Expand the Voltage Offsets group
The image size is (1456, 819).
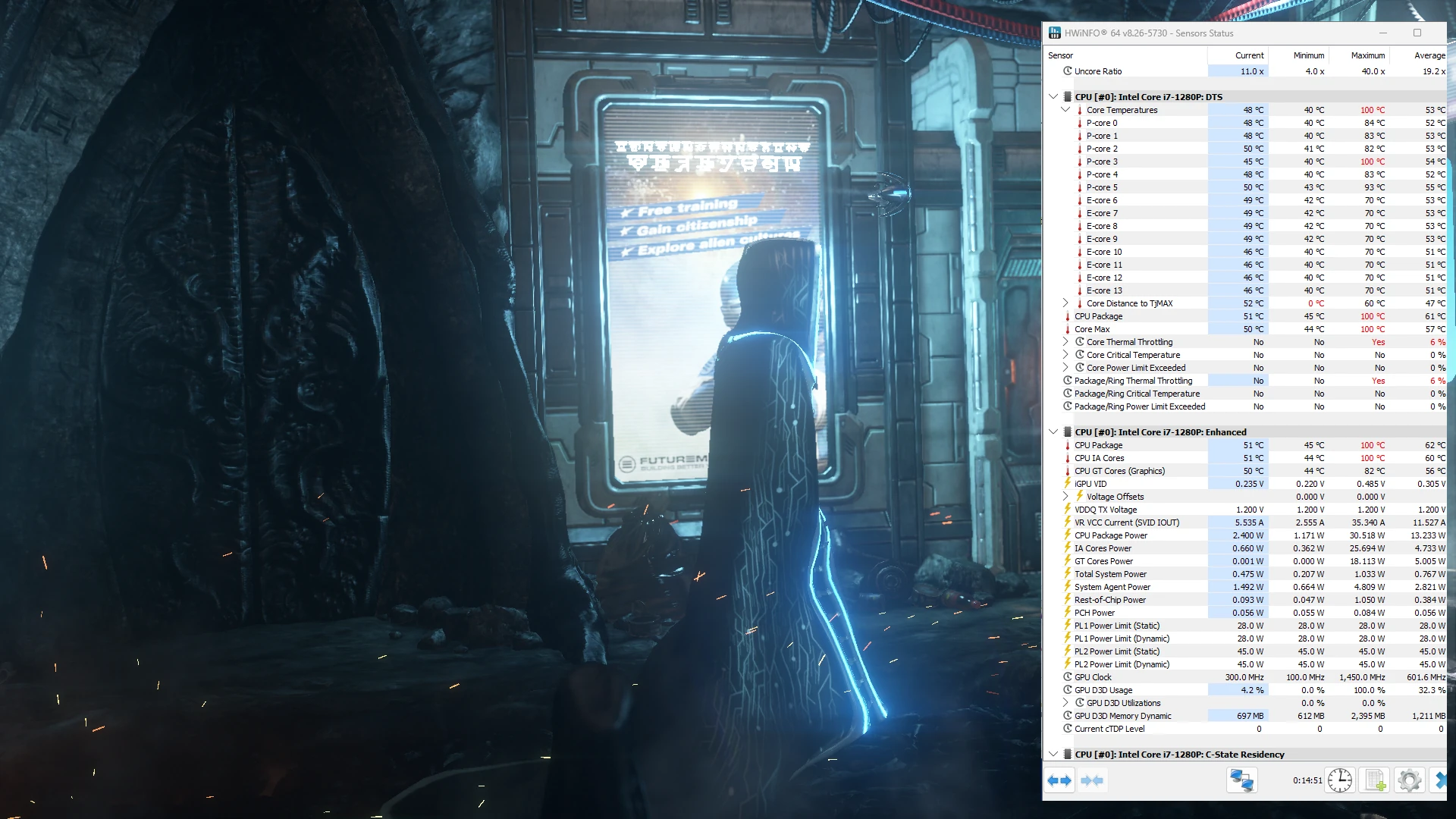coord(1065,497)
